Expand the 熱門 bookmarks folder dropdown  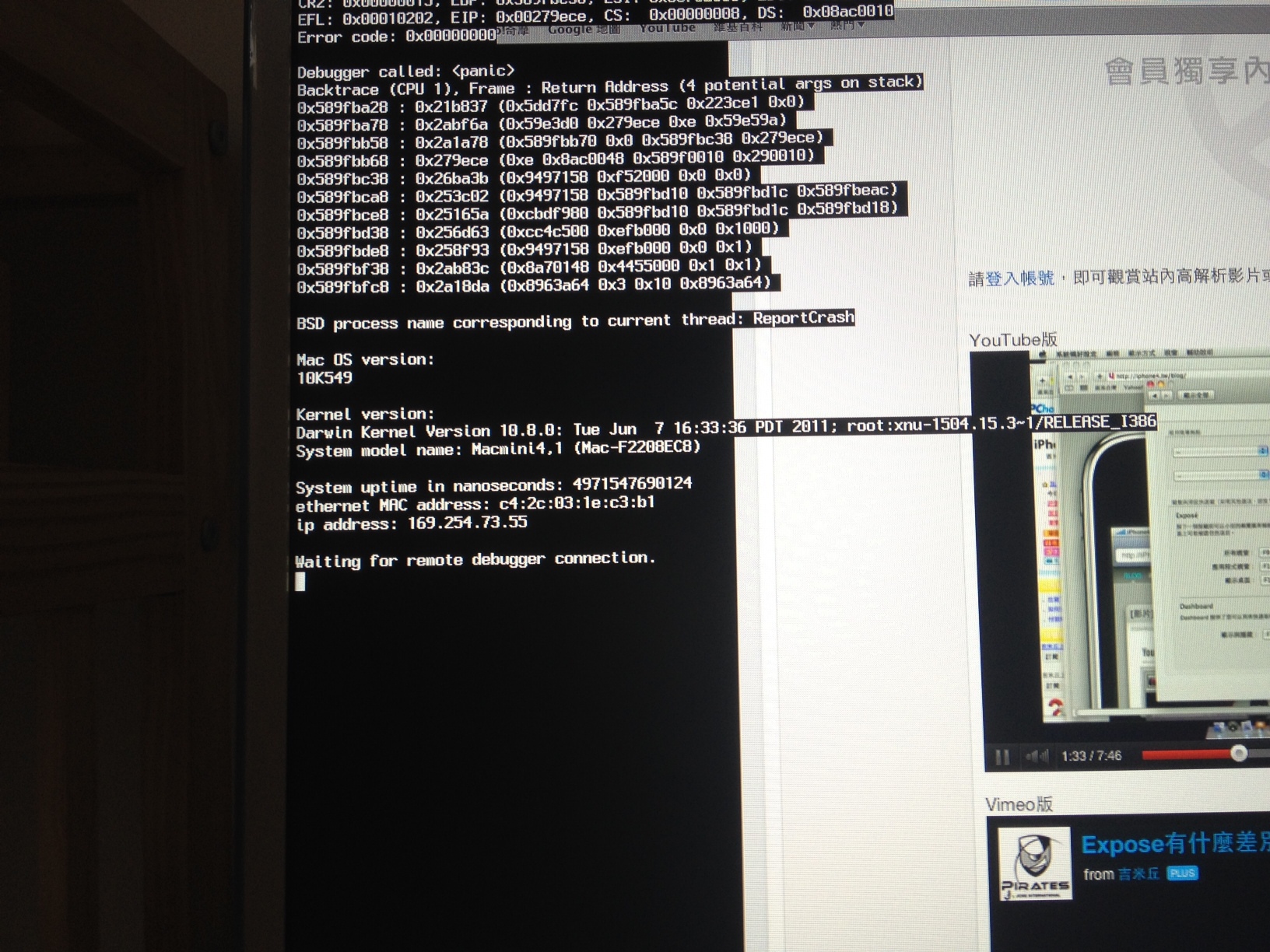(847, 26)
